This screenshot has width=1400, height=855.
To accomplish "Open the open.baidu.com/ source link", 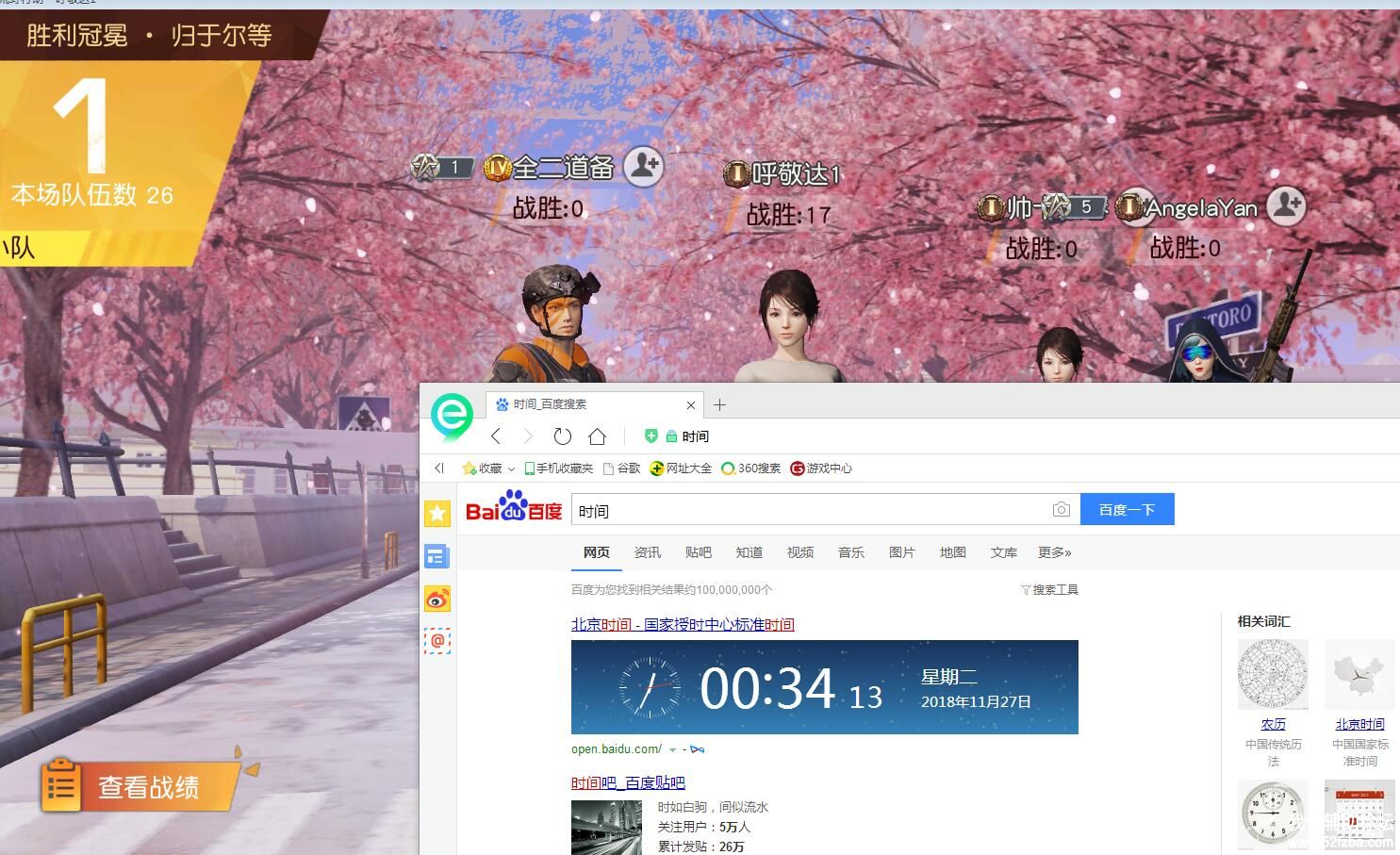I will click(617, 749).
